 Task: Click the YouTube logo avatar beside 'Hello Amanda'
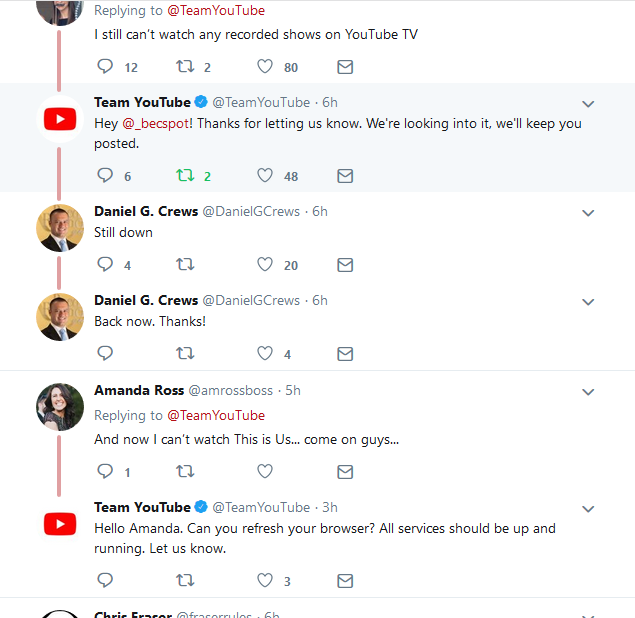coord(60,524)
